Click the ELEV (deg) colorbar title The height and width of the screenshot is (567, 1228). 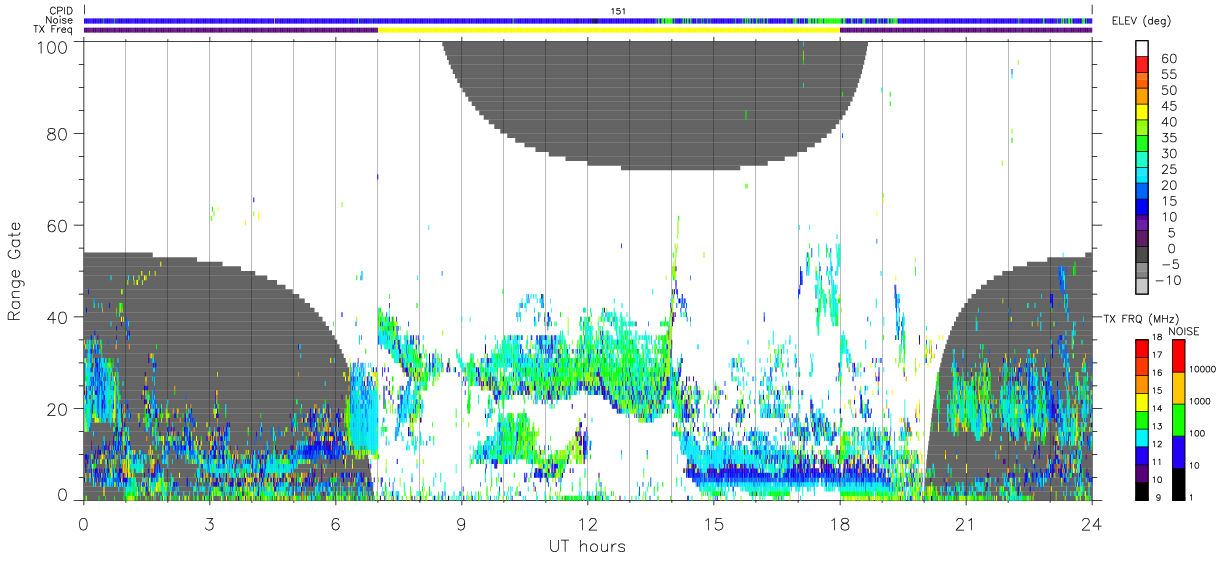pyautogui.click(x=1143, y=21)
